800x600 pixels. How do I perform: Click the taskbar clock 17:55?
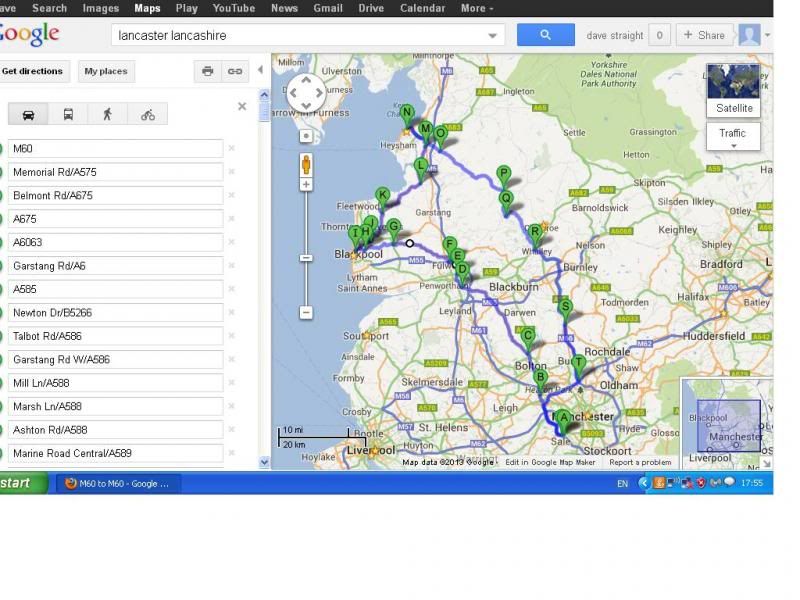(x=752, y=483)
